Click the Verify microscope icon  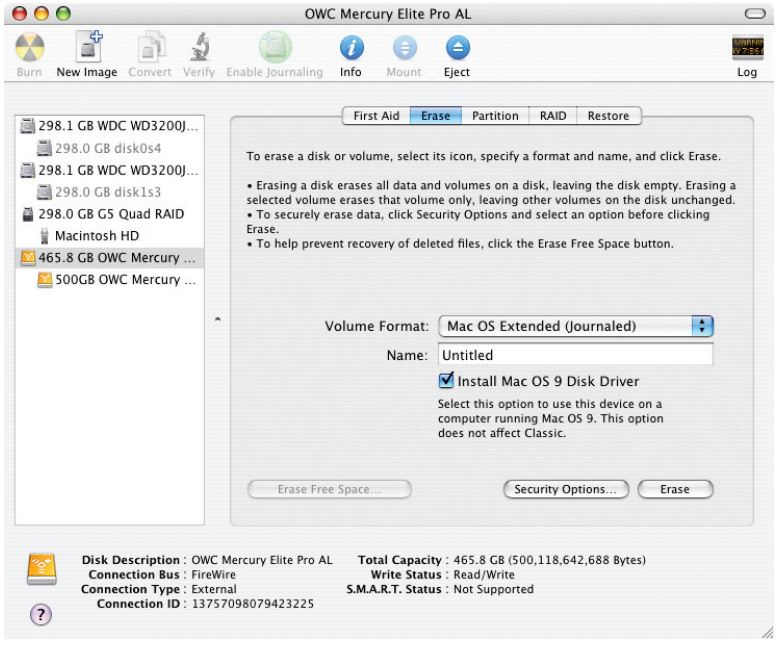[199, 47]
